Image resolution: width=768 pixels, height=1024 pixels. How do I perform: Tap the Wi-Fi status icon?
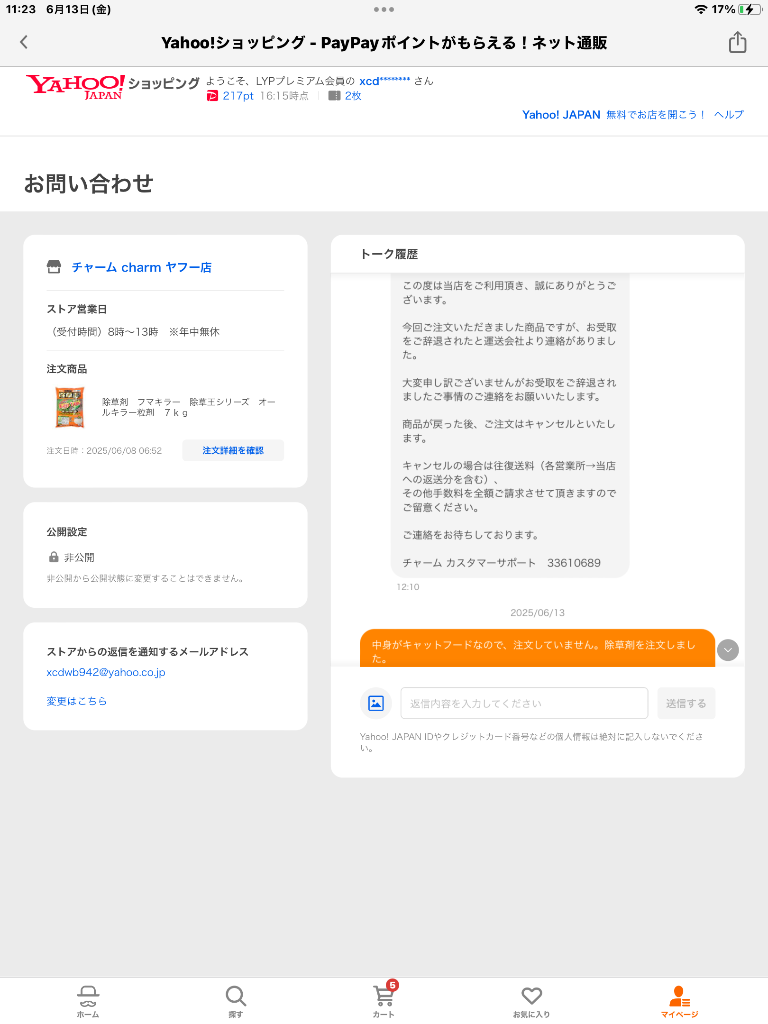(x=701, y=9)
